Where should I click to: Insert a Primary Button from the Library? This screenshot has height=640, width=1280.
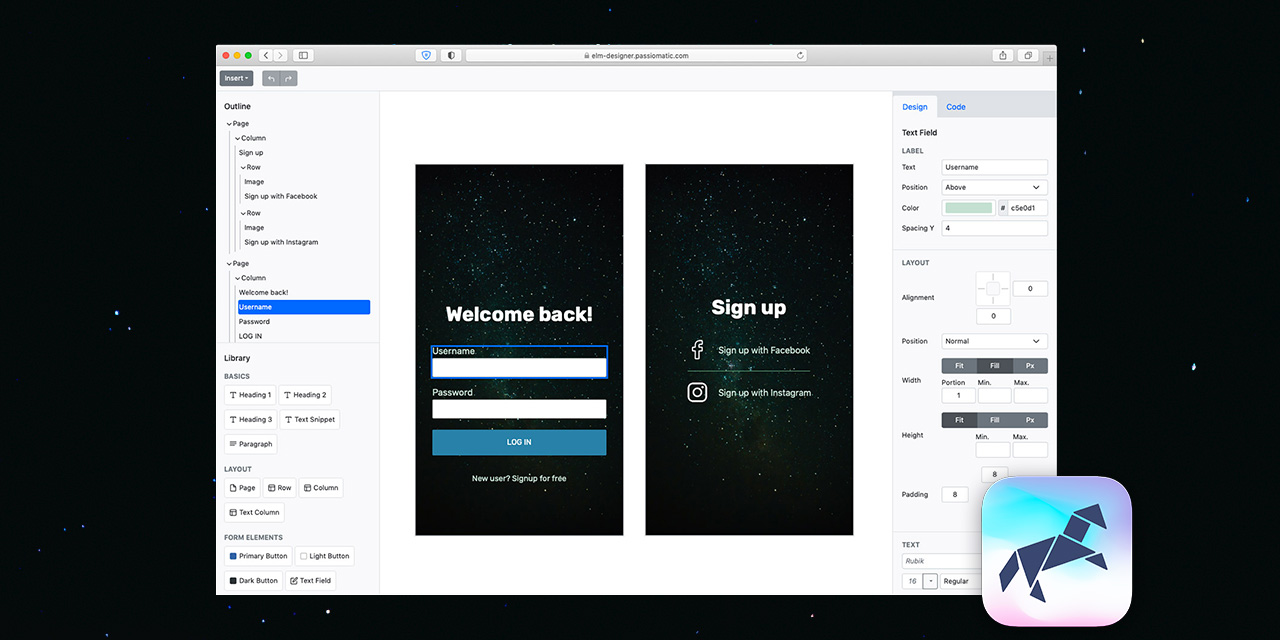258,556
